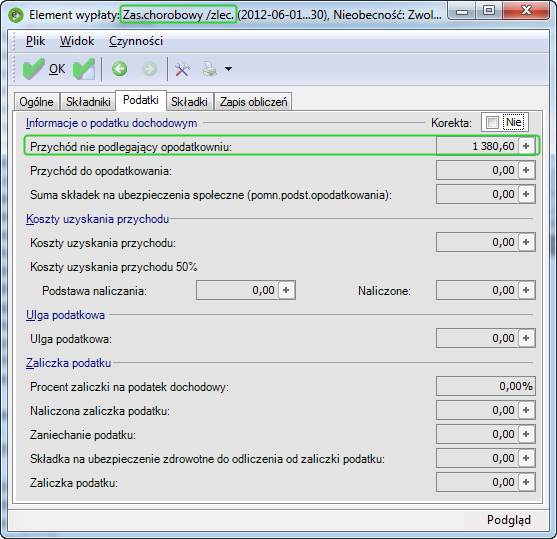
Task: Click plus button beside Naliczone field
Action: coord(526,290)
